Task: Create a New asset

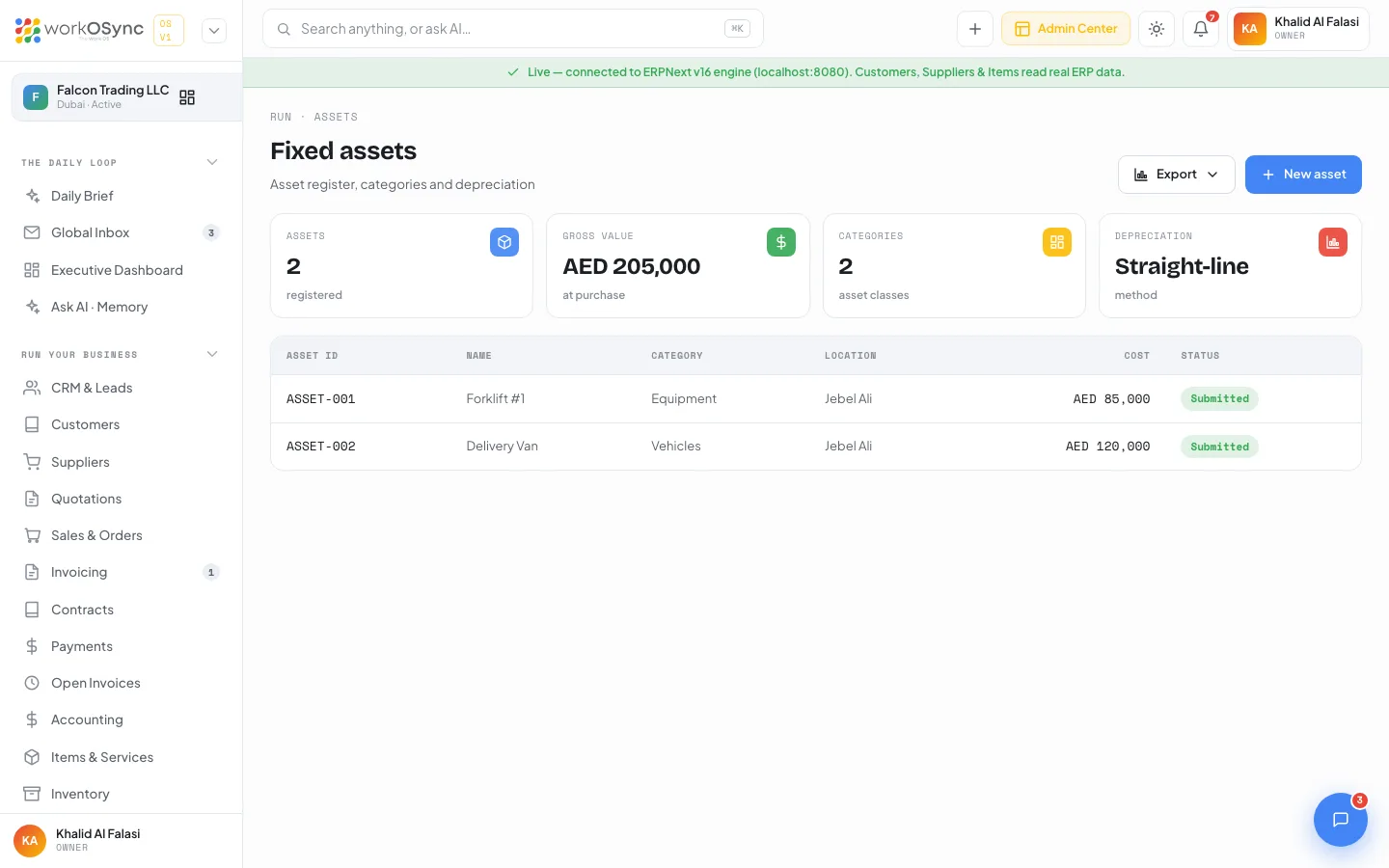Action: (x=1303, y=175)
